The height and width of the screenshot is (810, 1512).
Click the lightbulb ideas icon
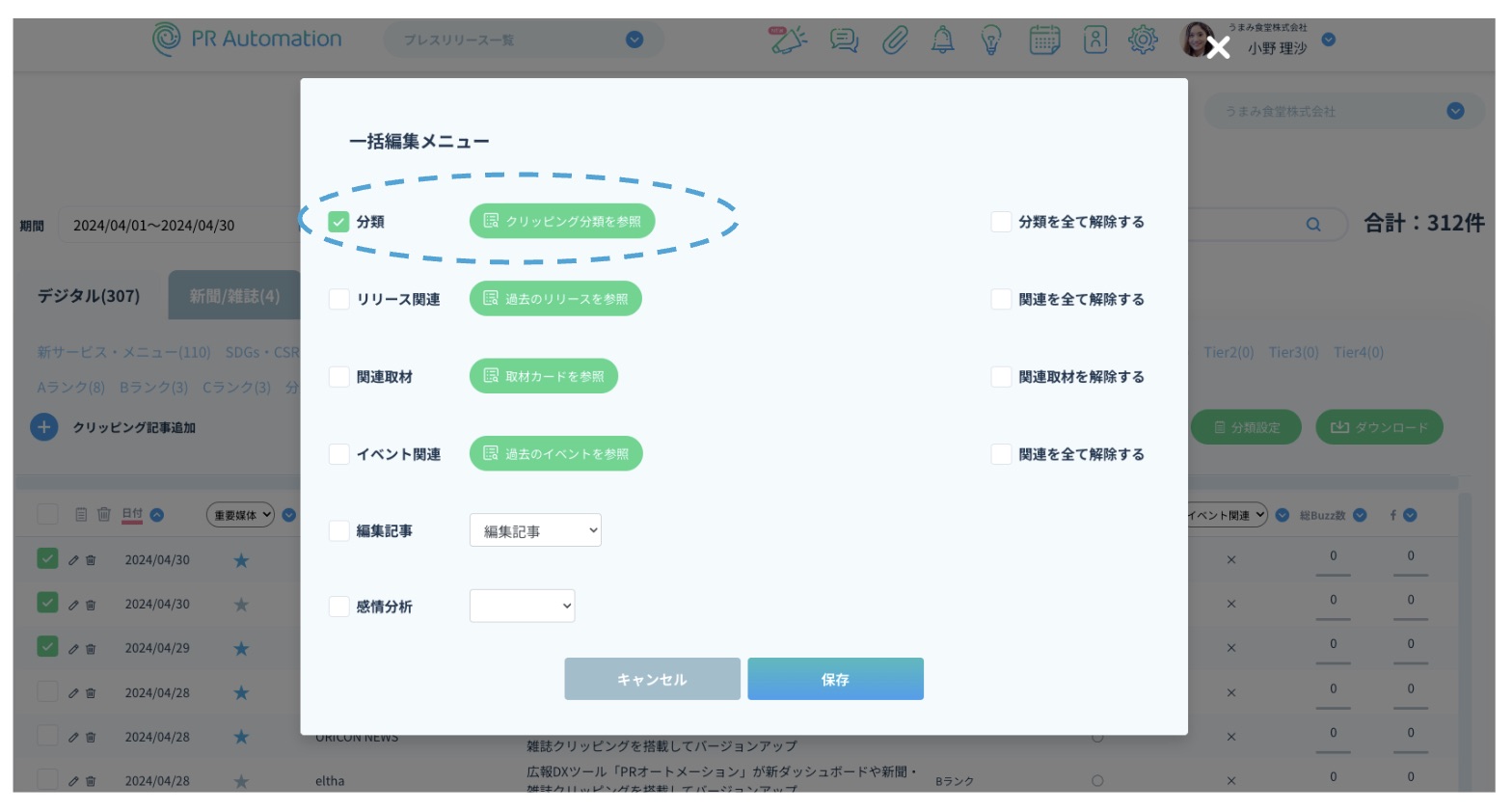(991, 40)
